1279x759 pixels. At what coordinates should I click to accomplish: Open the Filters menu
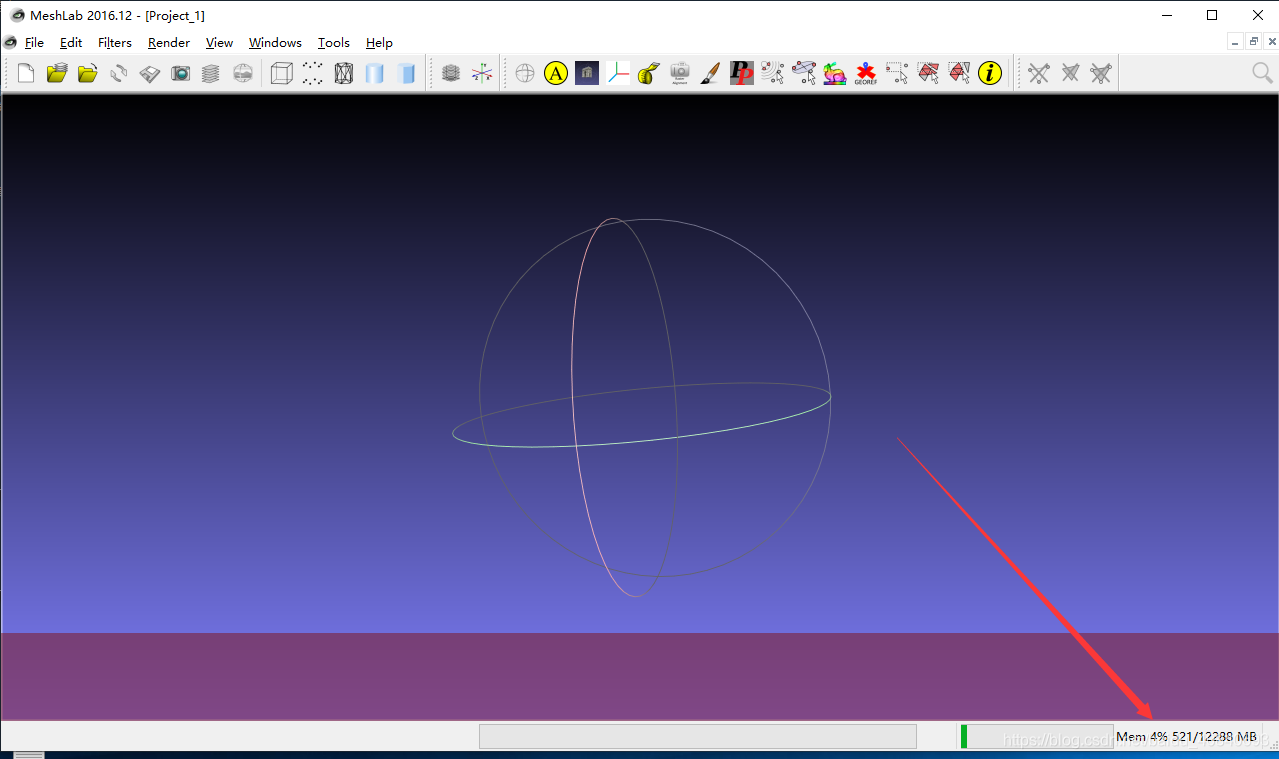(x=115, y=43)
